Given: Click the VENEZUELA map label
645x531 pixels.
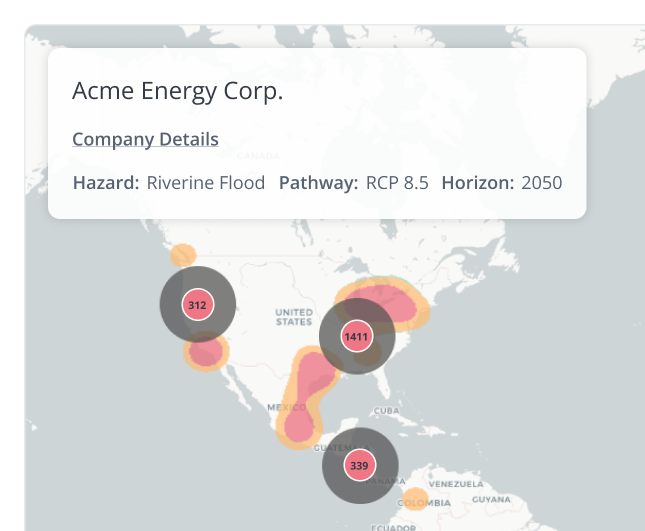Looking at the screenshot, I should (x=456, y=484).
